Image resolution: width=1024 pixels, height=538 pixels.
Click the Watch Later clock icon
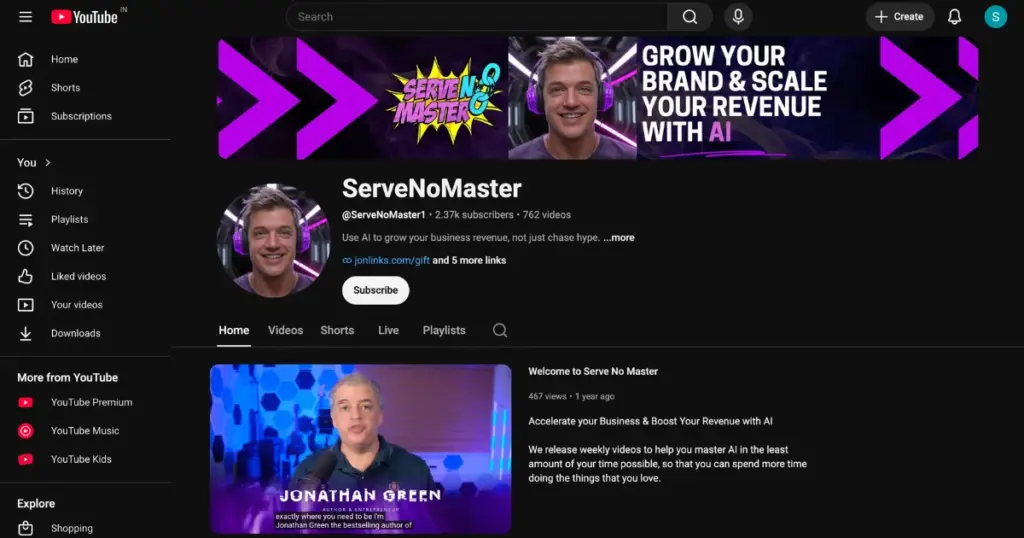(x=25, y=247)
